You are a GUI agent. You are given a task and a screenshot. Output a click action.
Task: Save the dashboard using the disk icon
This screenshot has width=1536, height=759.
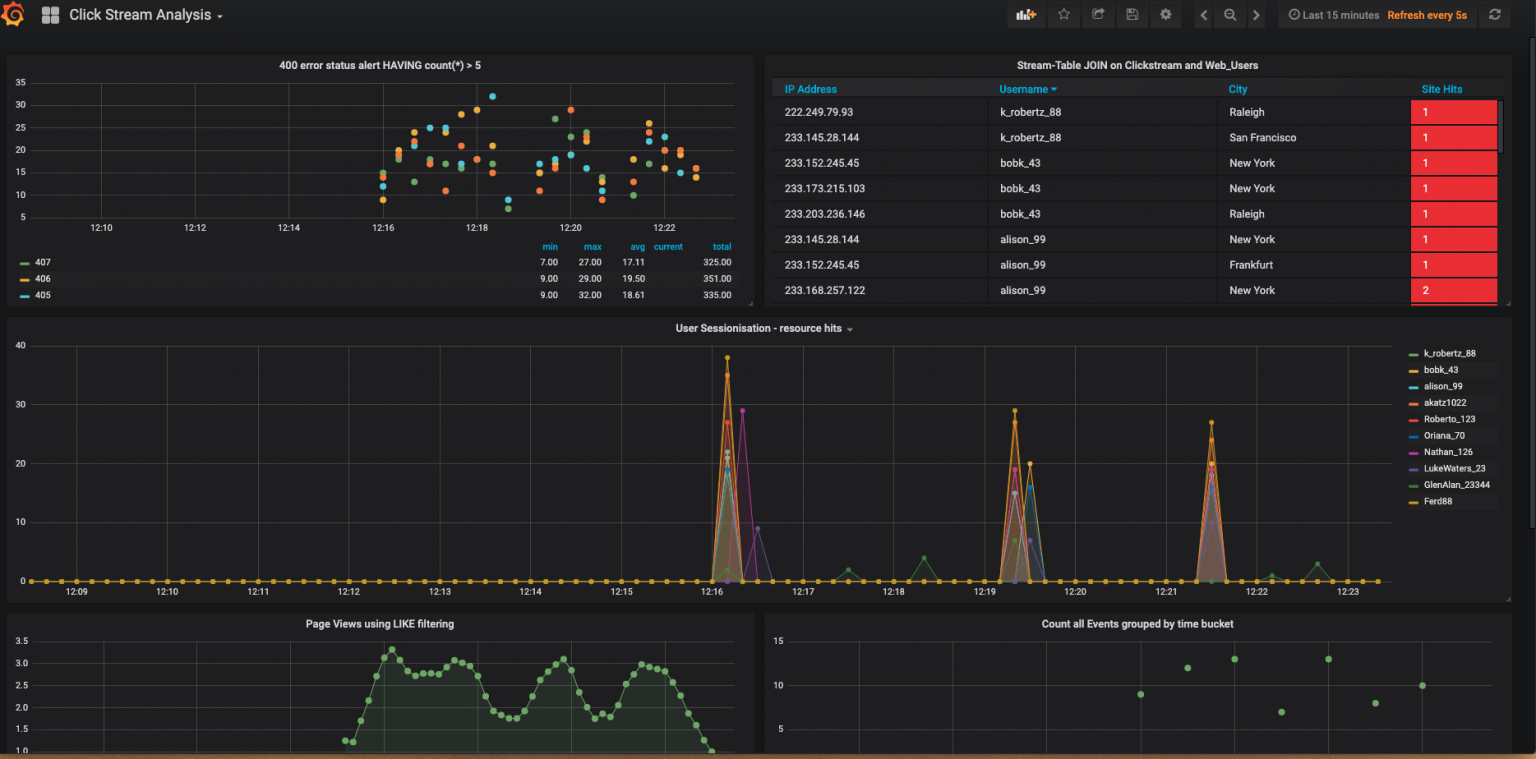[1131, 14]
